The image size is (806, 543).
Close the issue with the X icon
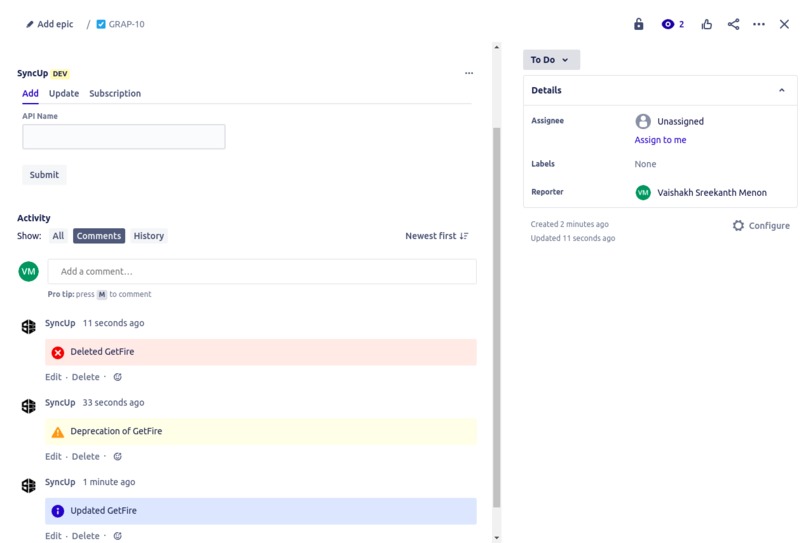(784, 24)
